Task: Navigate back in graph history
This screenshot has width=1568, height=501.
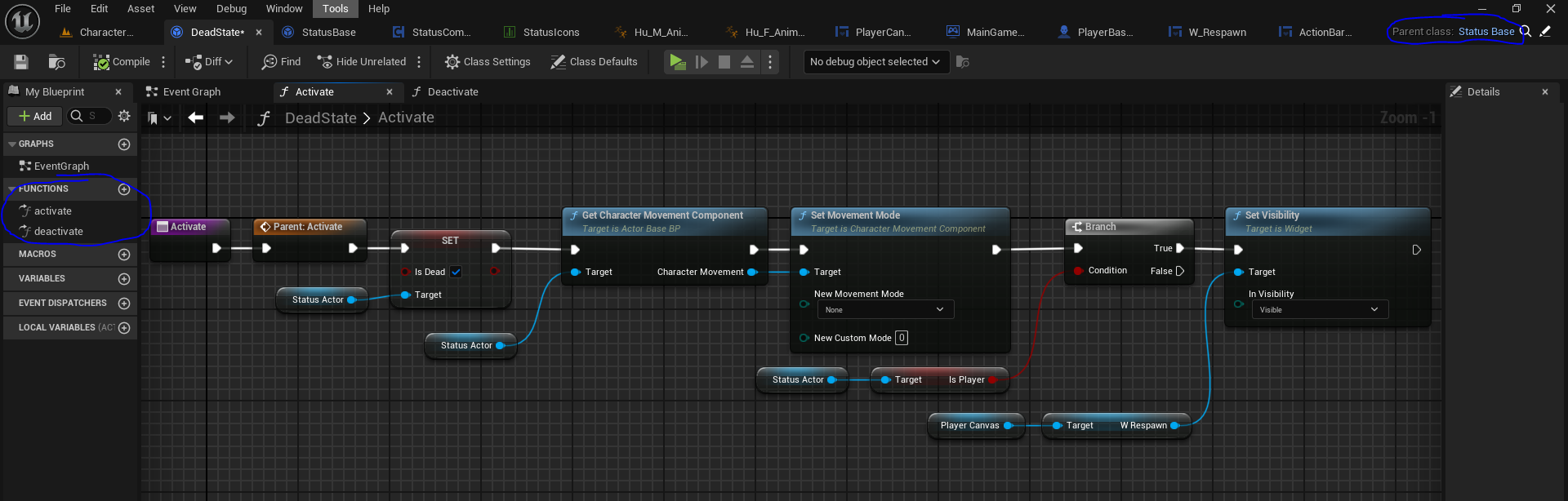Action: 196,118
